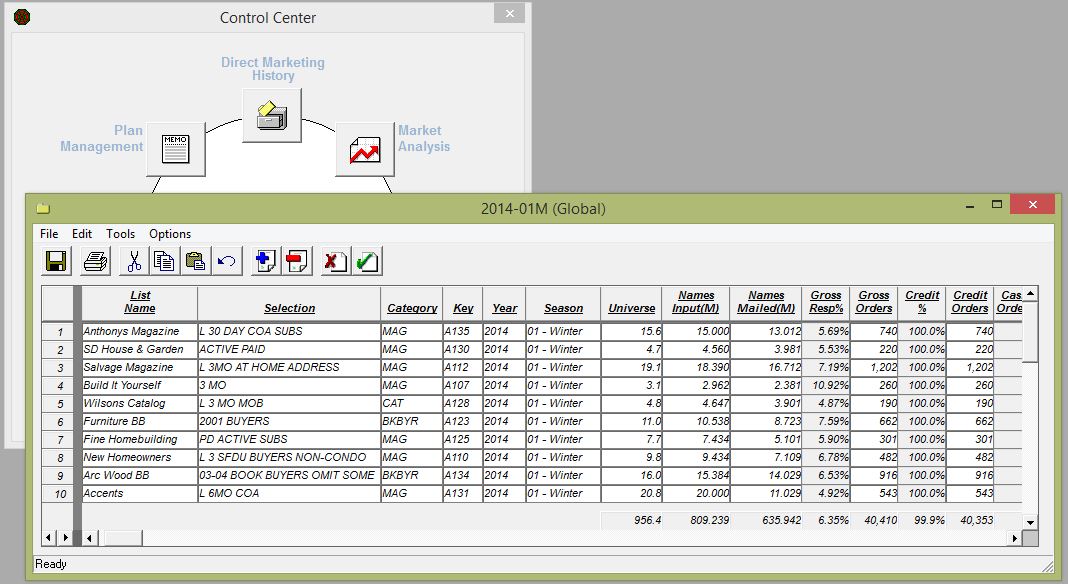The height and width of the screenshot is (584, 1068).
Task: Click the 'SD House & Garden' cell
Action: [x=140, y=350]
